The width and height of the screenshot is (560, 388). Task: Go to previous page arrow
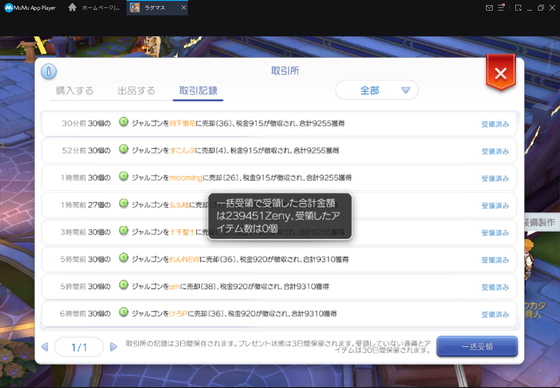click(45, 347)
